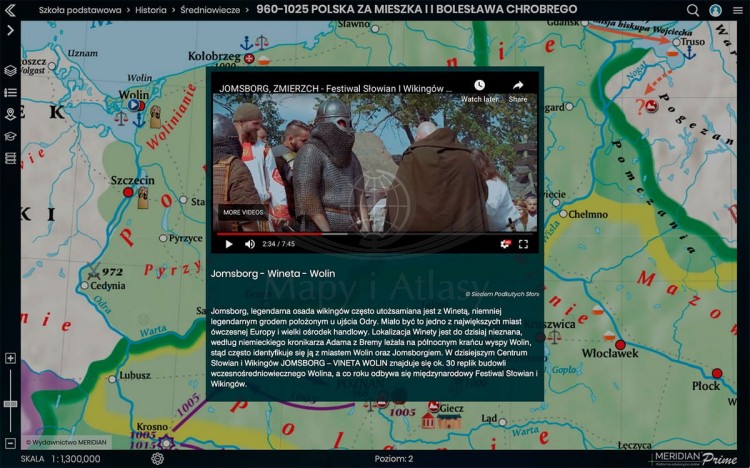Open the user profile icon
Screen dimensions: 750x468
[x=715, y=10]
